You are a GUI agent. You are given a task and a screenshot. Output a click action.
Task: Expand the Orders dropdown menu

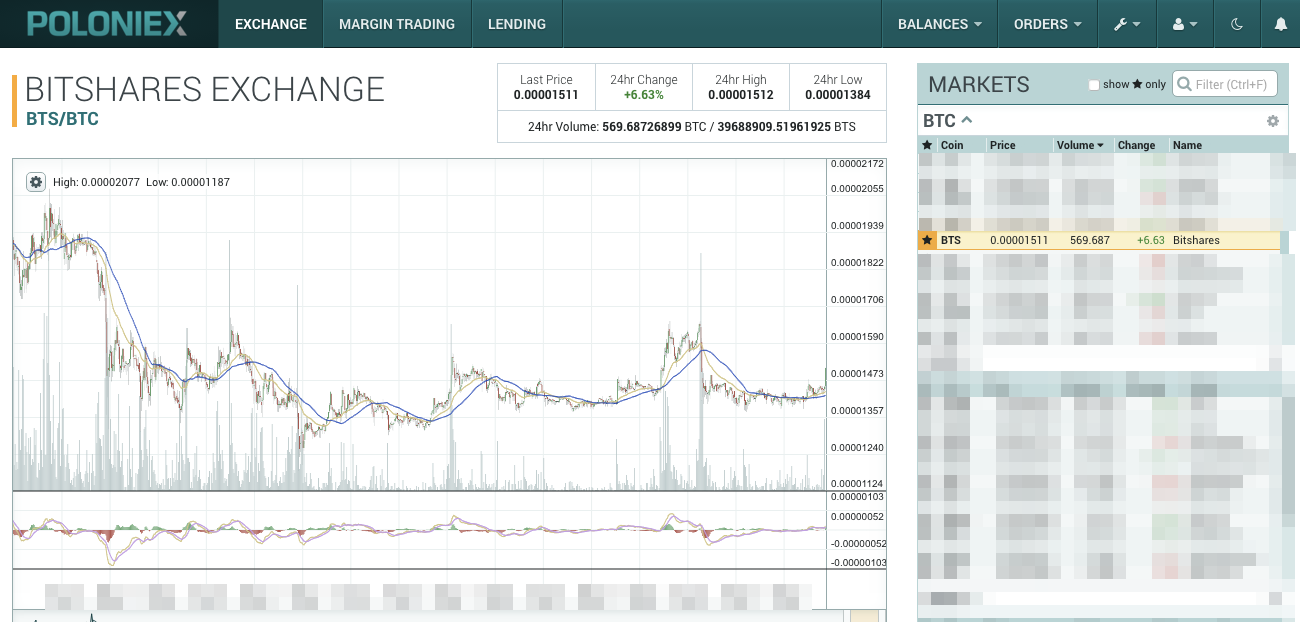click(1048, 24)
